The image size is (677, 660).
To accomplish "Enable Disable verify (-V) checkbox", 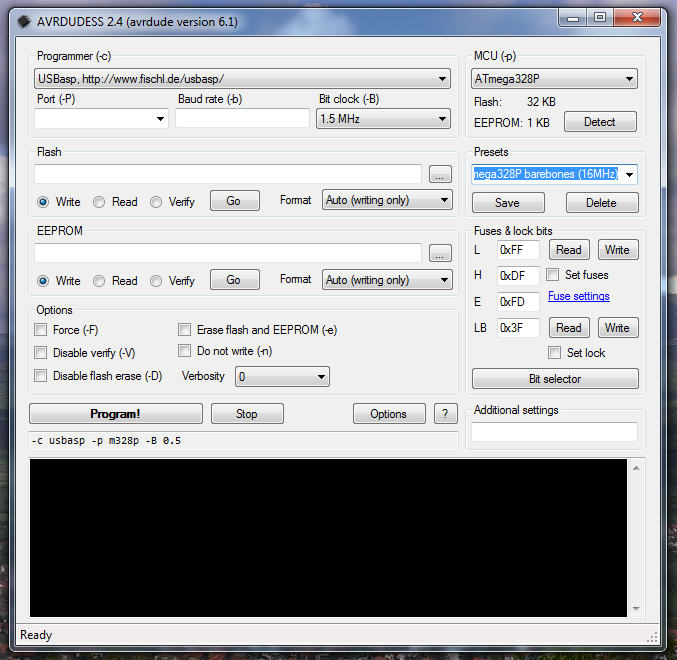I will point(41,353).
